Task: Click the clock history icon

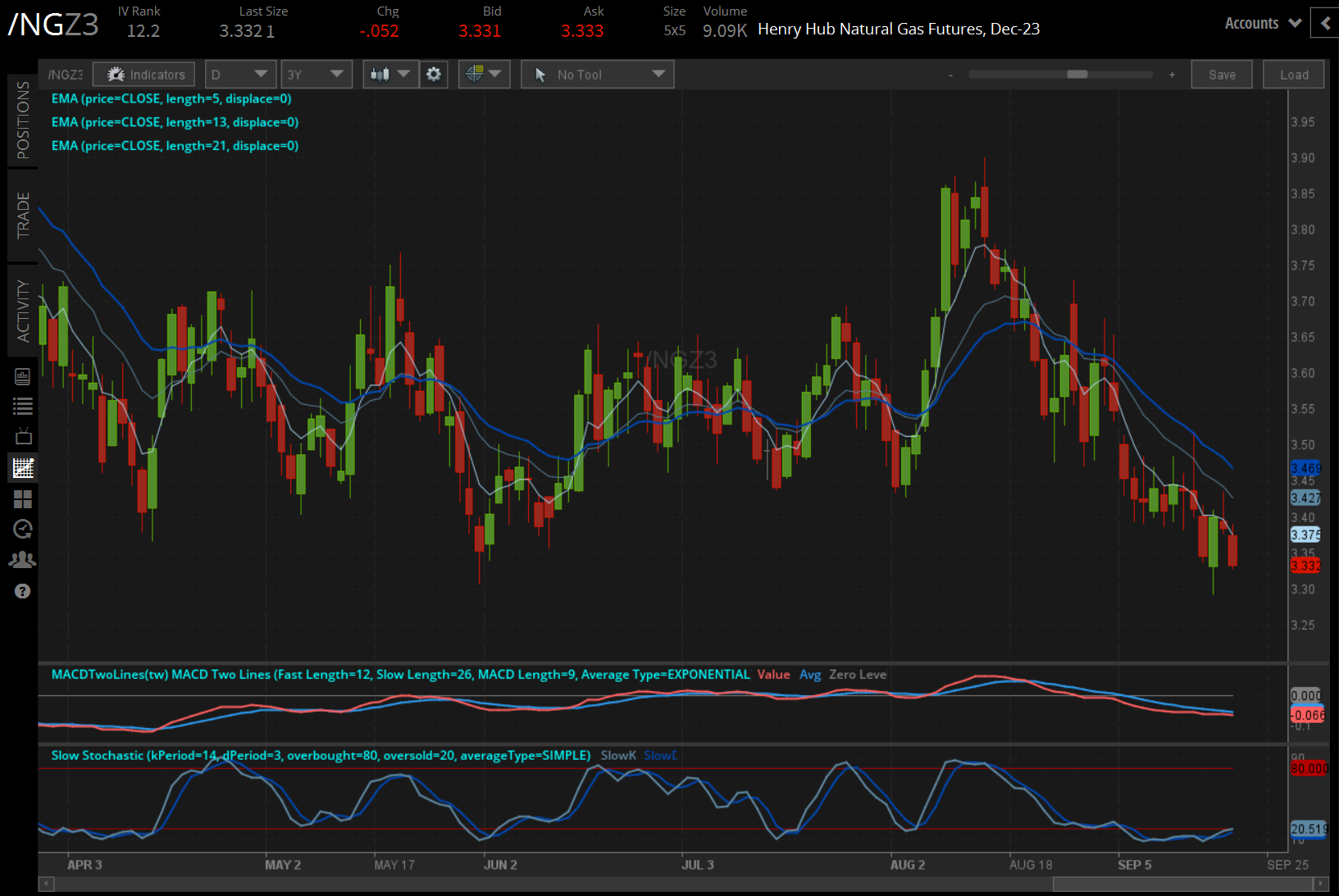Action: coord(22,530)
